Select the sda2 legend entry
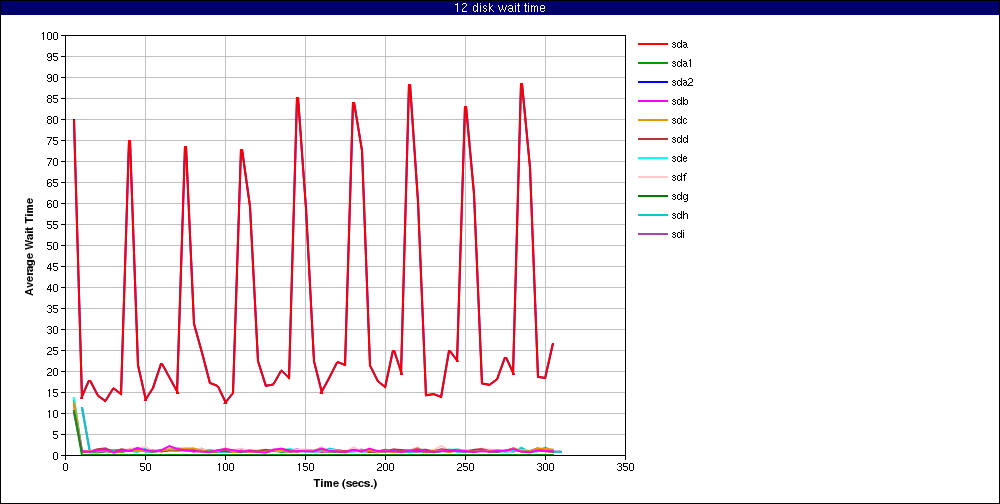 click(666, 82)
